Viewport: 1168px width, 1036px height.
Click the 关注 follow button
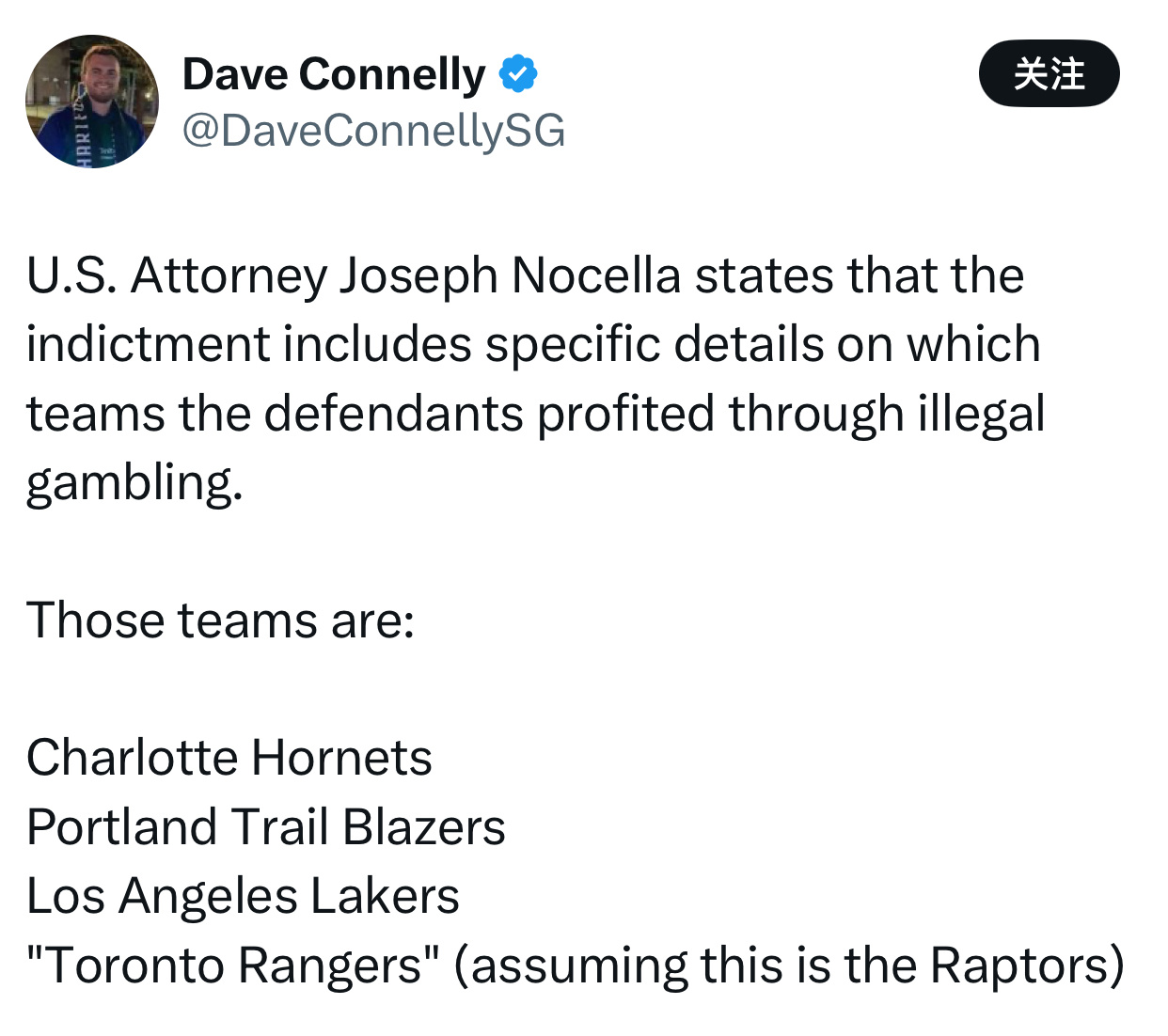1049,73
